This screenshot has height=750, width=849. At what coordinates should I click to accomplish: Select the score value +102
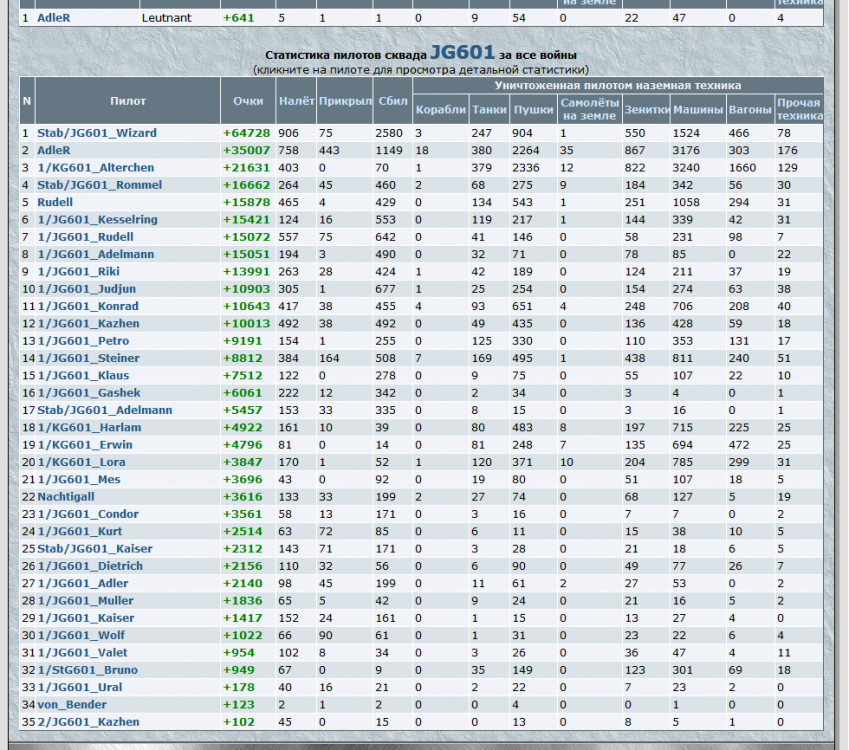(239, 722)
